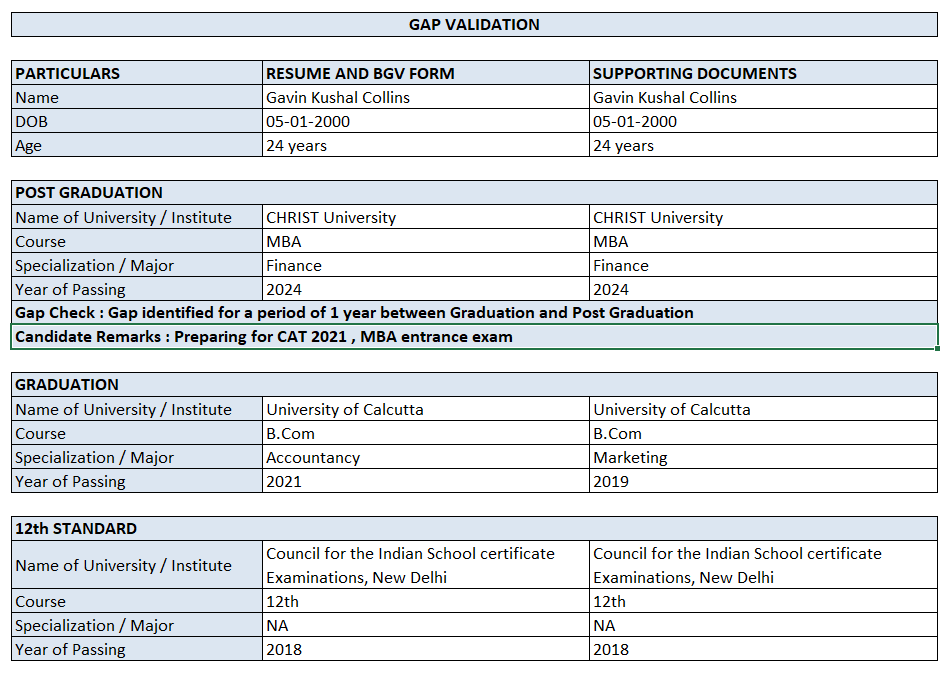Click the PARTICULARS header cell
The width and height of the screenshot is (945, 673).
point(137,73)
